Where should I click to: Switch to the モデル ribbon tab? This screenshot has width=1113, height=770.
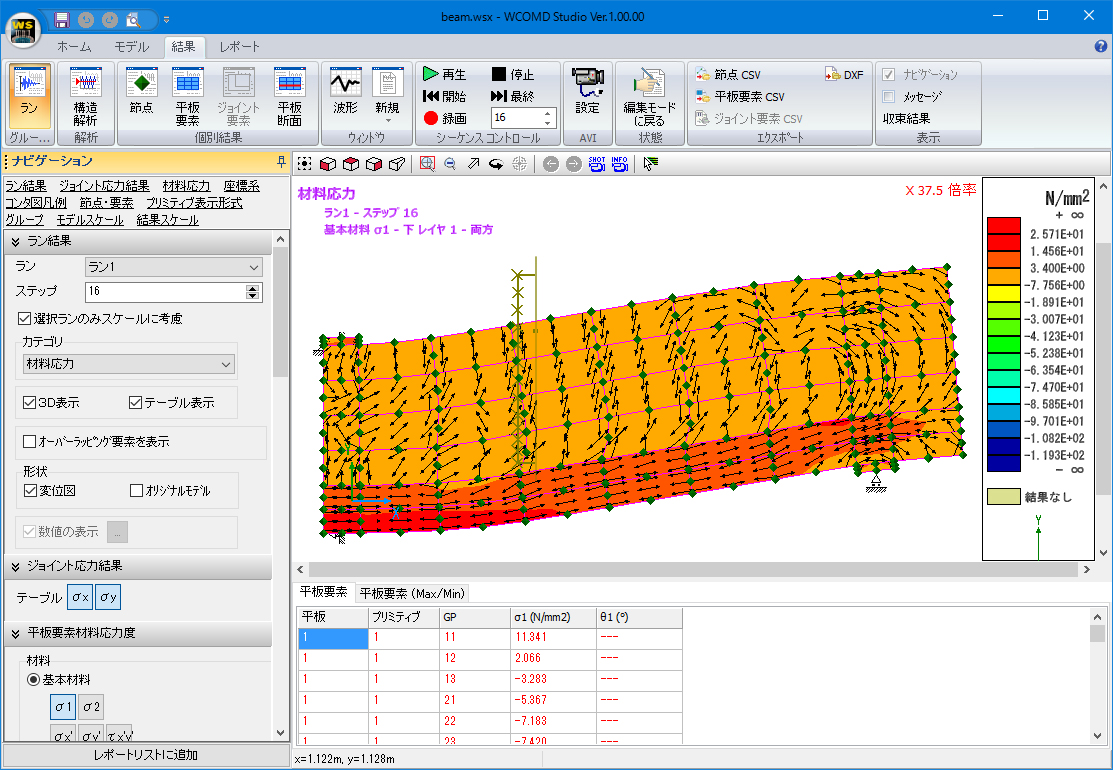(x=131, y=47)
